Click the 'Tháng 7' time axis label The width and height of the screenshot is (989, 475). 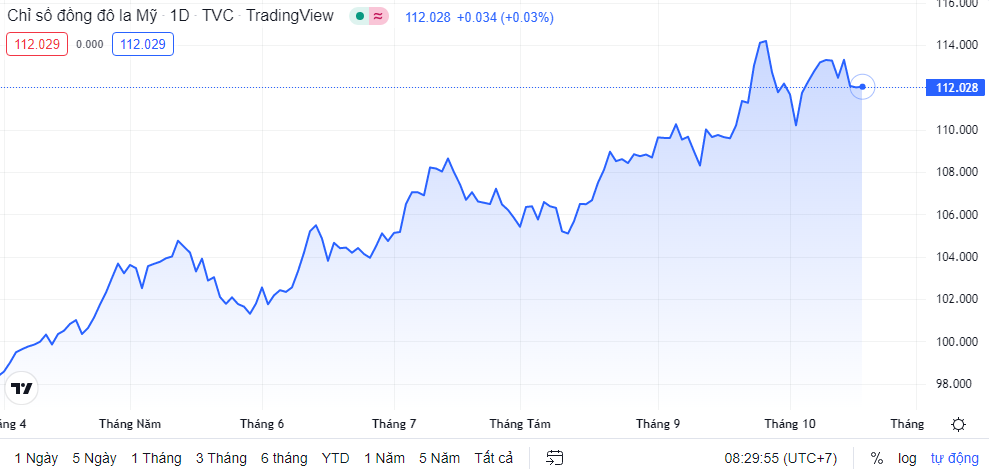click(x=393, y=423)
